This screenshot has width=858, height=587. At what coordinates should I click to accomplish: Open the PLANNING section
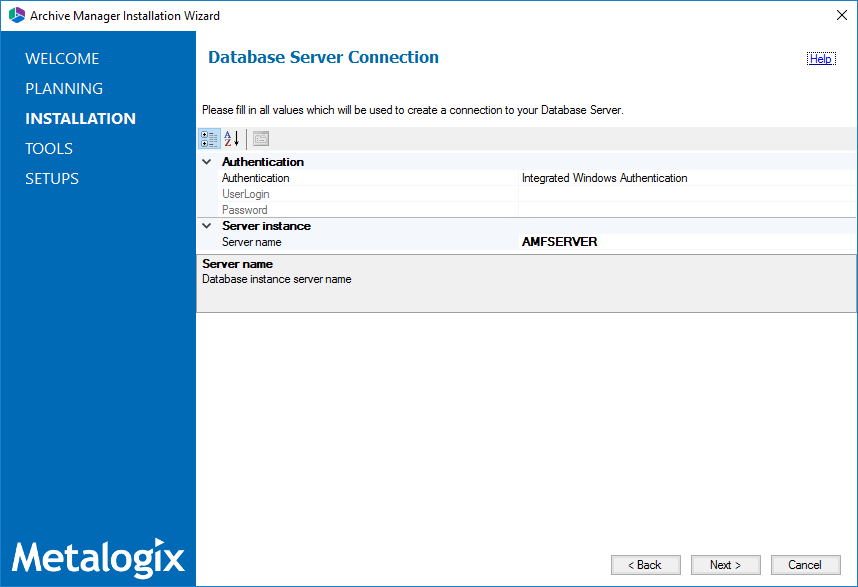point(64,89)
